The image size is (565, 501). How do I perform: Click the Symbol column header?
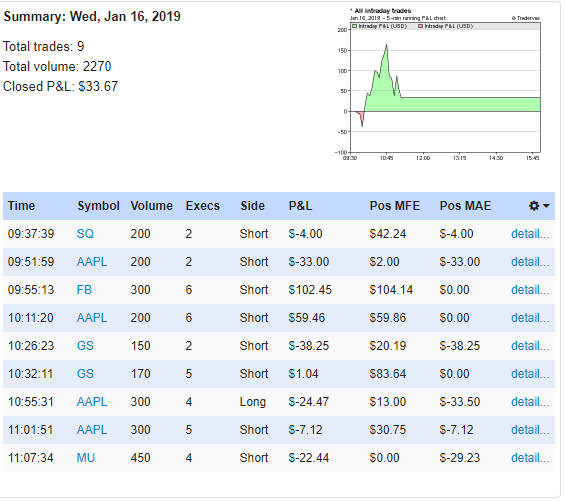click(x=98, y=206)
